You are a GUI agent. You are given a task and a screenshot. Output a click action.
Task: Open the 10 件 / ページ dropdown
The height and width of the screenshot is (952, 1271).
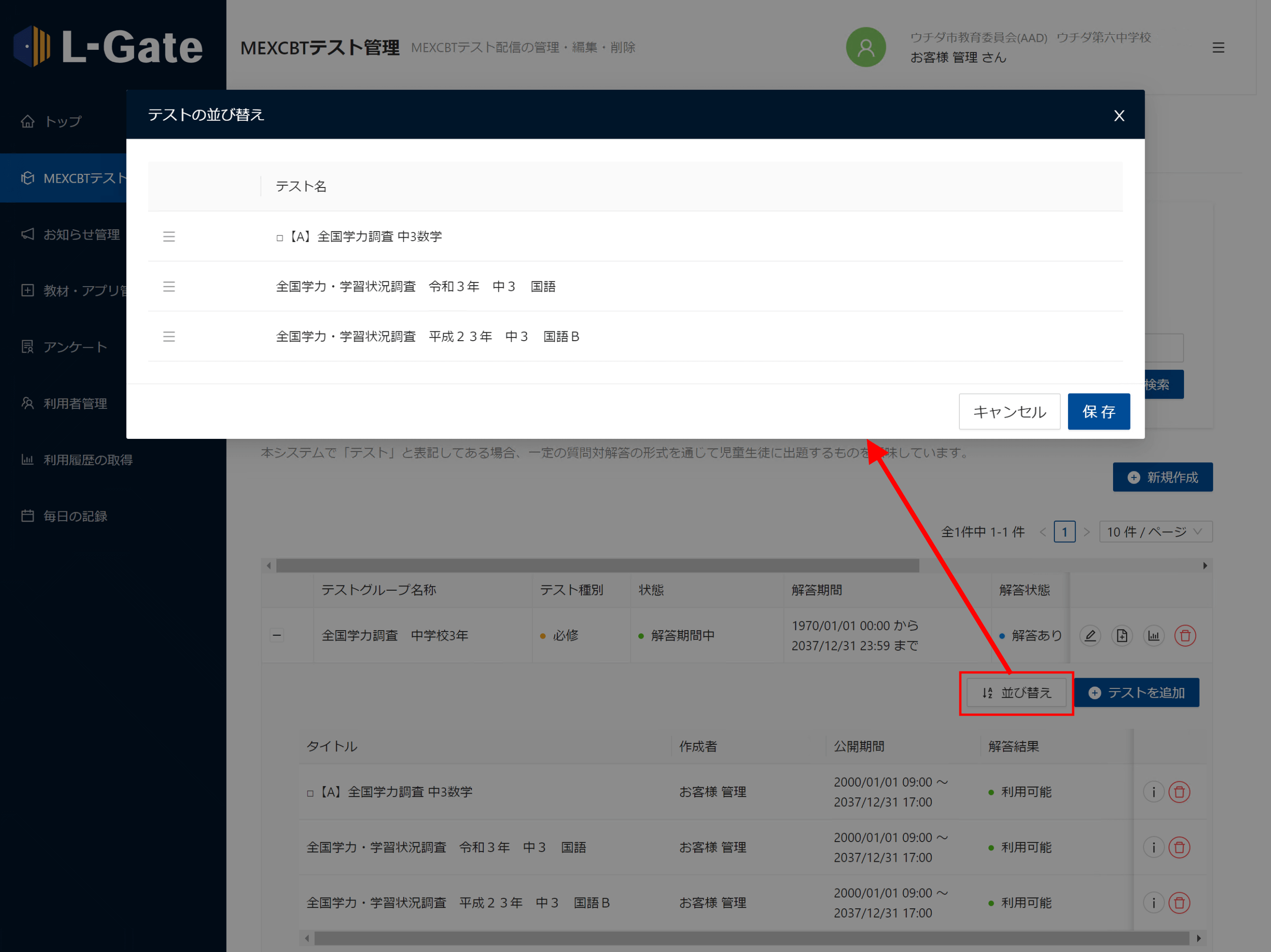click(1155, 532)
